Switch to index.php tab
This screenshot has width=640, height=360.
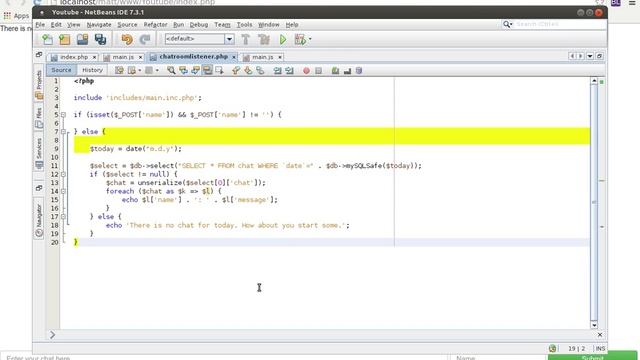coord(73,57)
